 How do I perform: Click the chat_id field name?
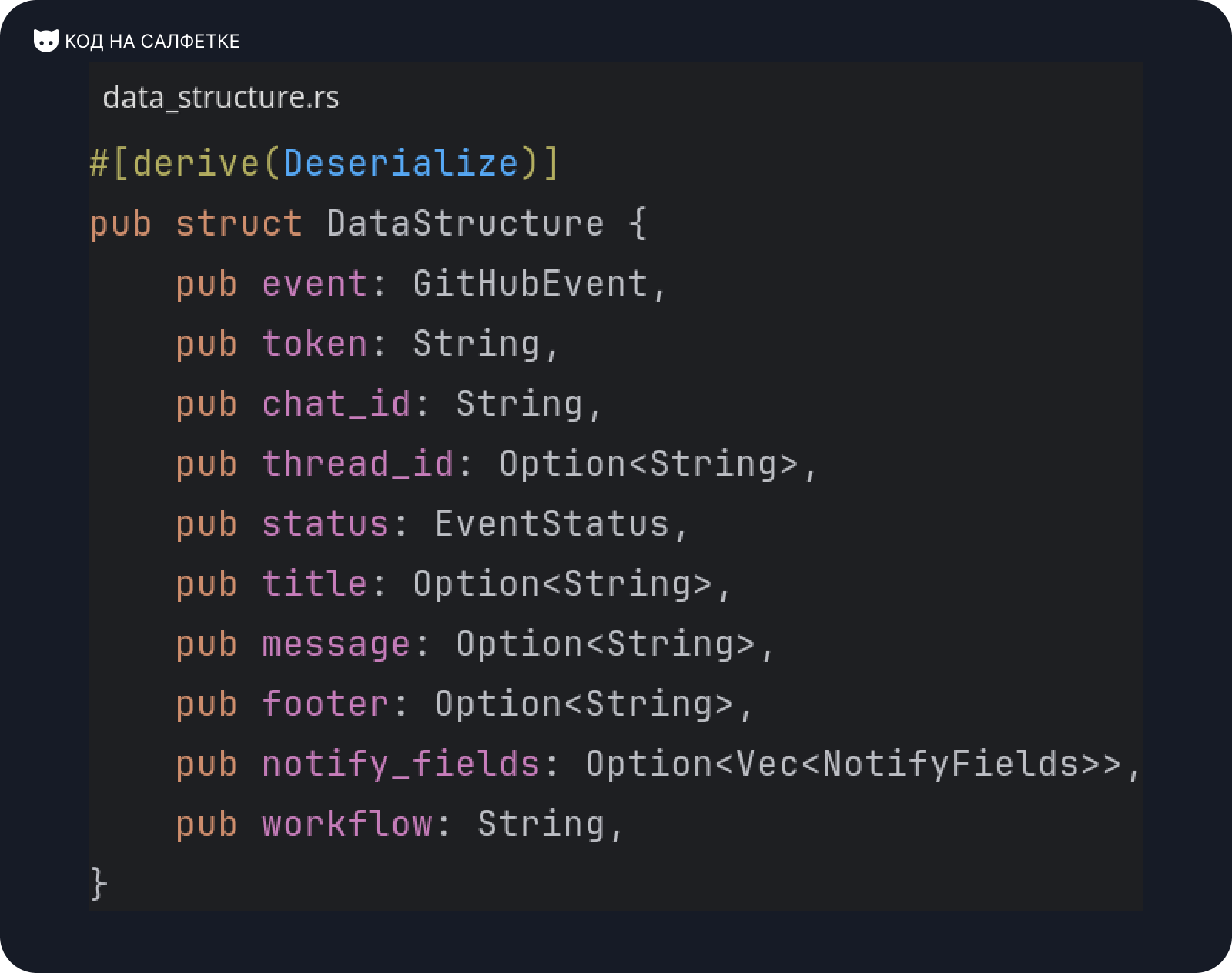(336, 403)
